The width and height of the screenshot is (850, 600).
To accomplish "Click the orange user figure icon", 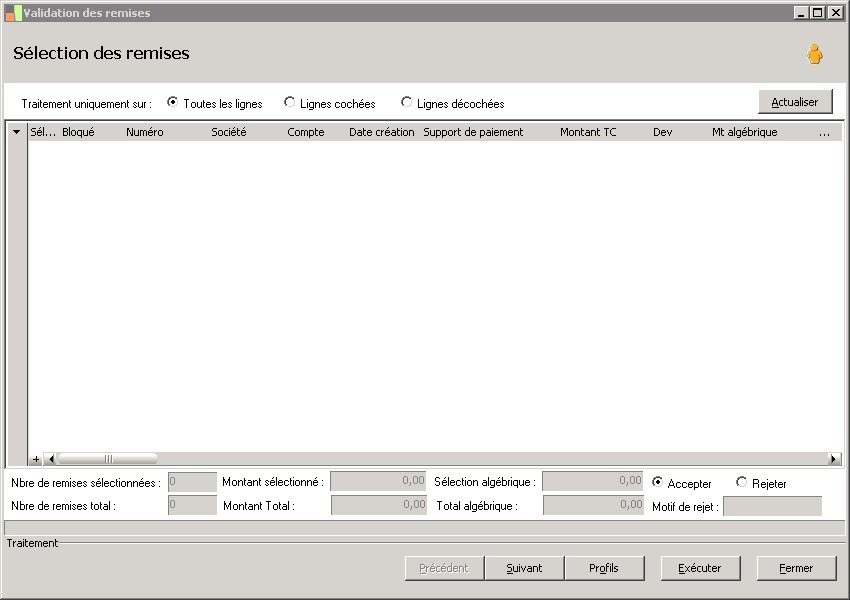I will [x=814, y=54].
